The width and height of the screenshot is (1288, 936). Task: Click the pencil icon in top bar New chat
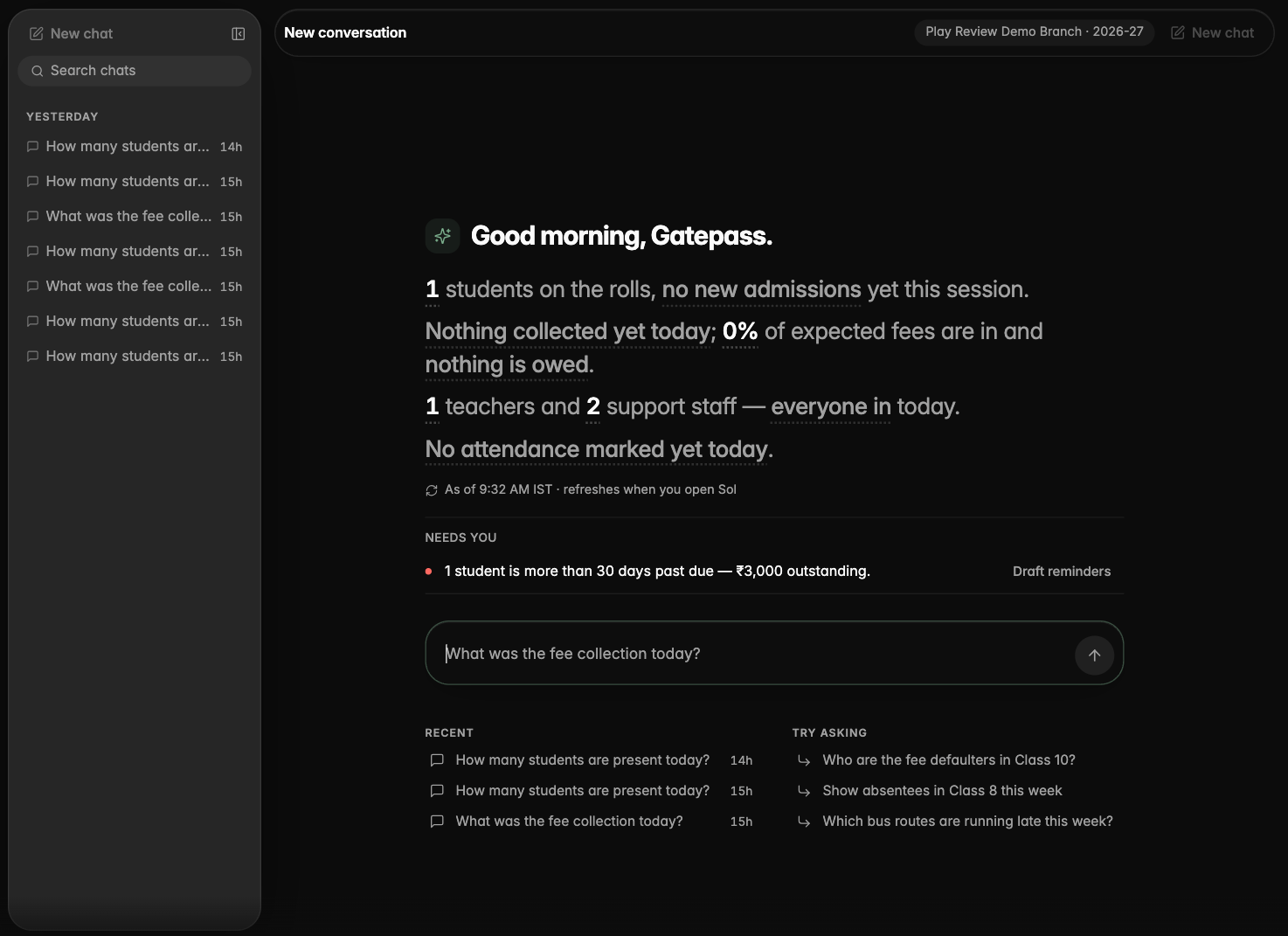tap(1178, 32)
